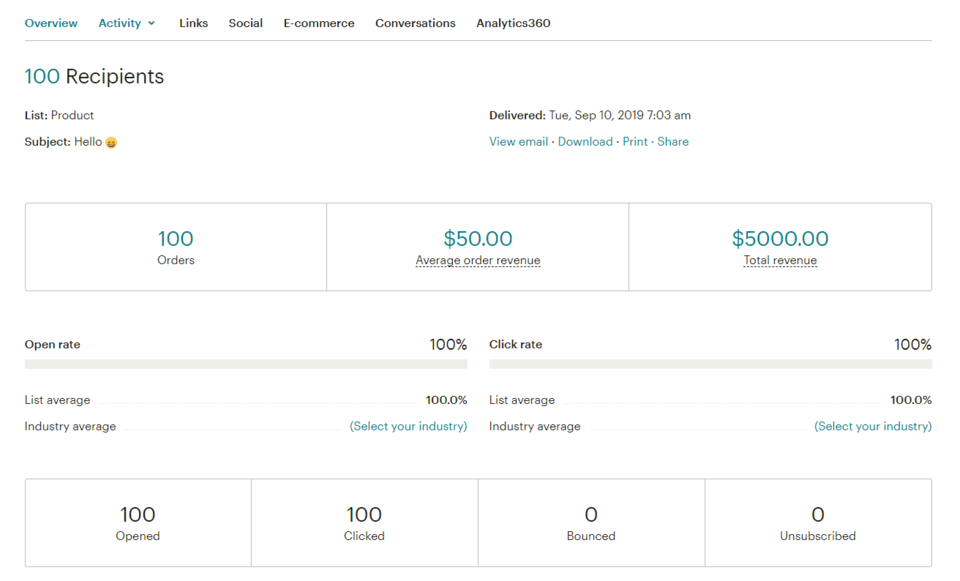
Task: Go to the Social tab
Action: (245, 23)
